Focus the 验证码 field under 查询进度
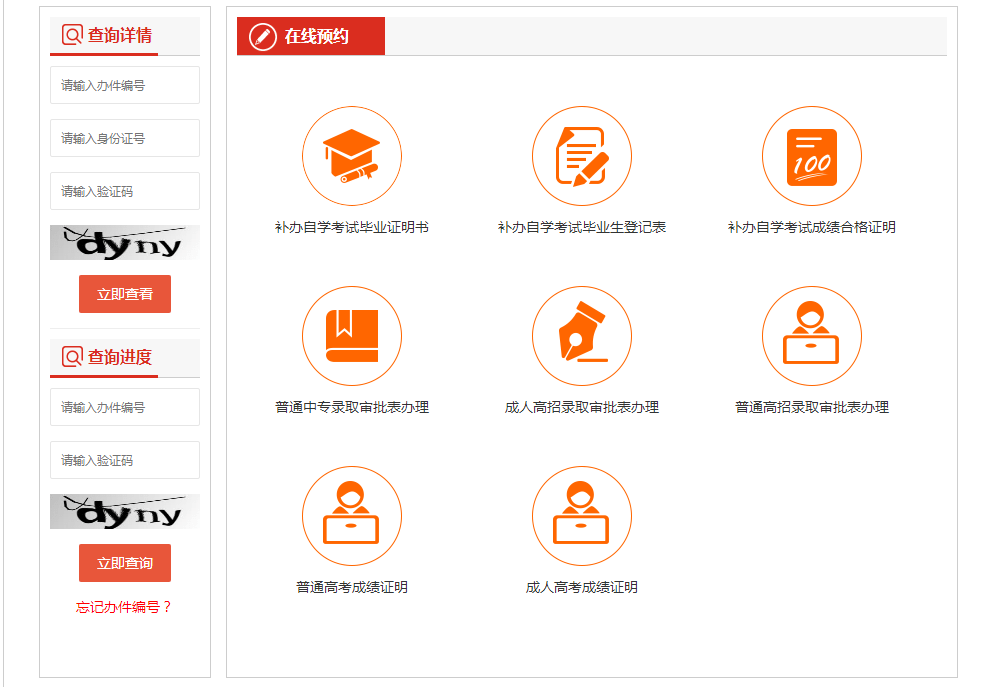 (125, 460)
